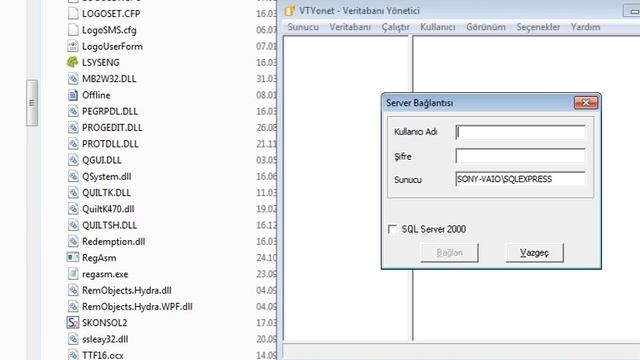Click the VTYonet title bar app icon
The image size is (640, 360).
click(290, 11)
